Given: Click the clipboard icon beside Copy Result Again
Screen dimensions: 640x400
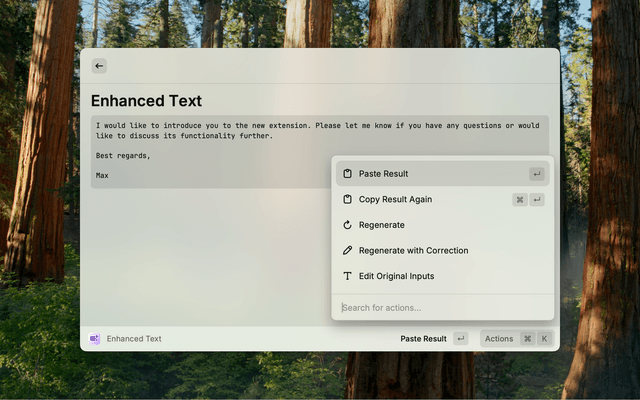Looking at the screenshot, I should pos(347,199).
